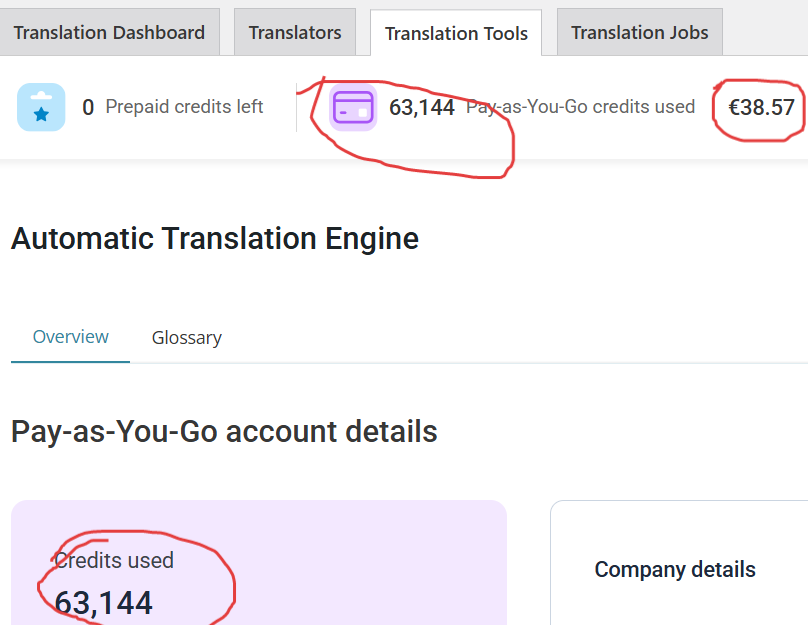808x625 pixels.
Task: Open the Overview sub-tab
Action: pos(70,337)
